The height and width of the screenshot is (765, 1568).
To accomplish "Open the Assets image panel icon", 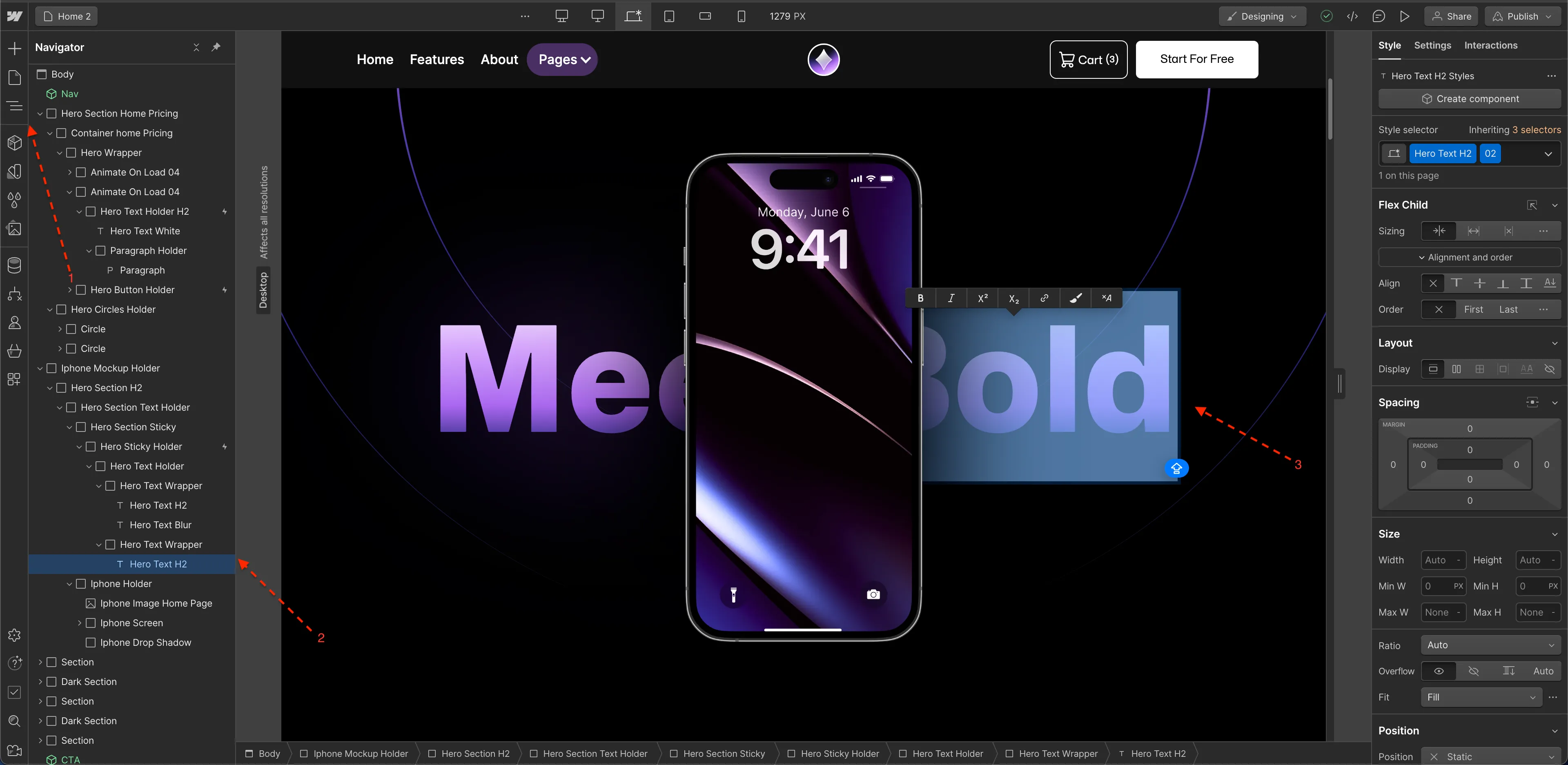I will [x=15, y=229].
